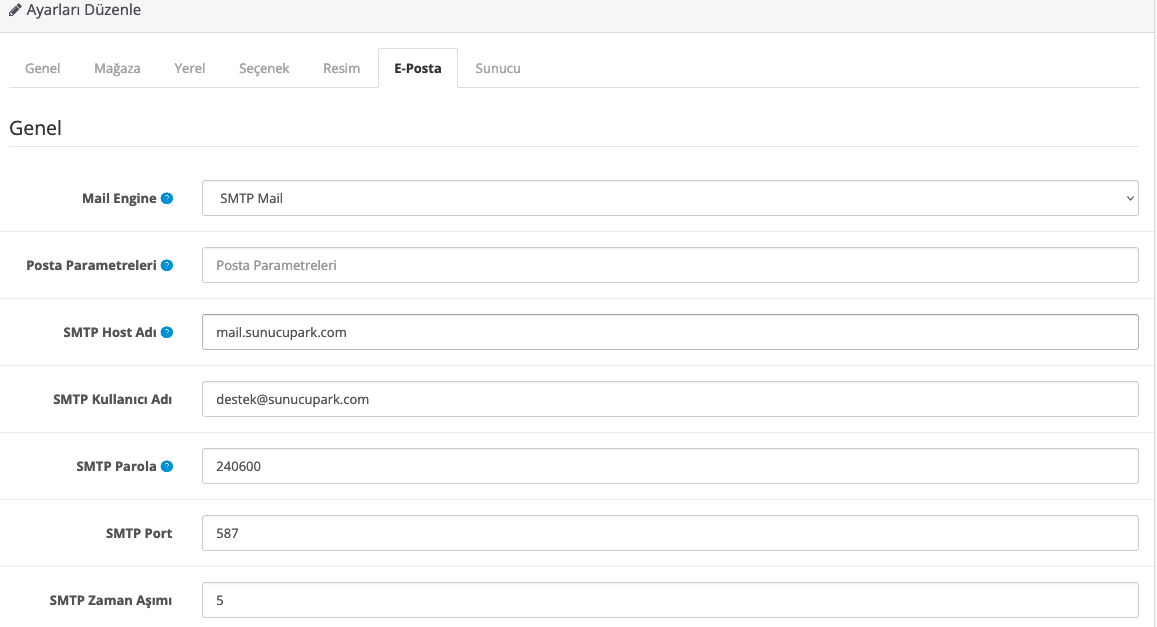Click the SMTP Zaman Aşımı field

tap(670, 600)
